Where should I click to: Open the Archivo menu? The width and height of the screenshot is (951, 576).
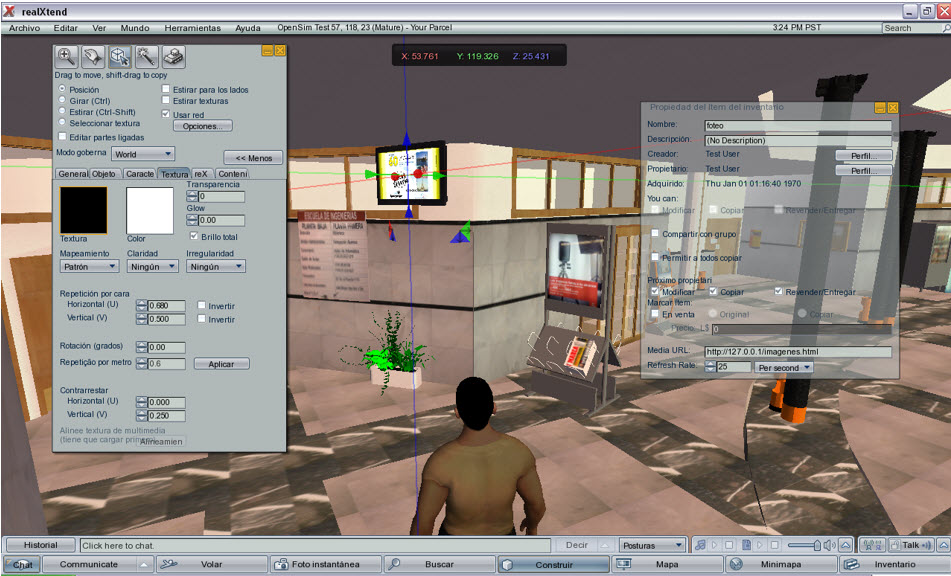(24, 28)
